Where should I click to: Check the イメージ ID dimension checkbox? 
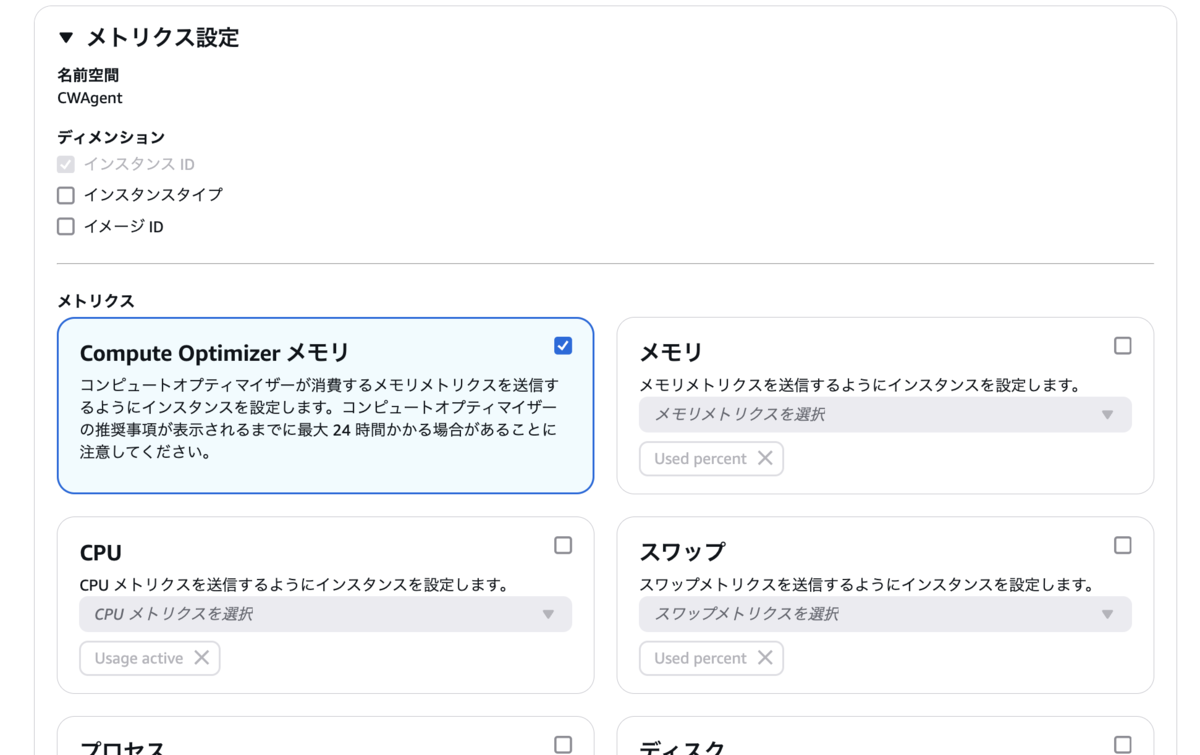pyautogui.click(x=66, y=227)
